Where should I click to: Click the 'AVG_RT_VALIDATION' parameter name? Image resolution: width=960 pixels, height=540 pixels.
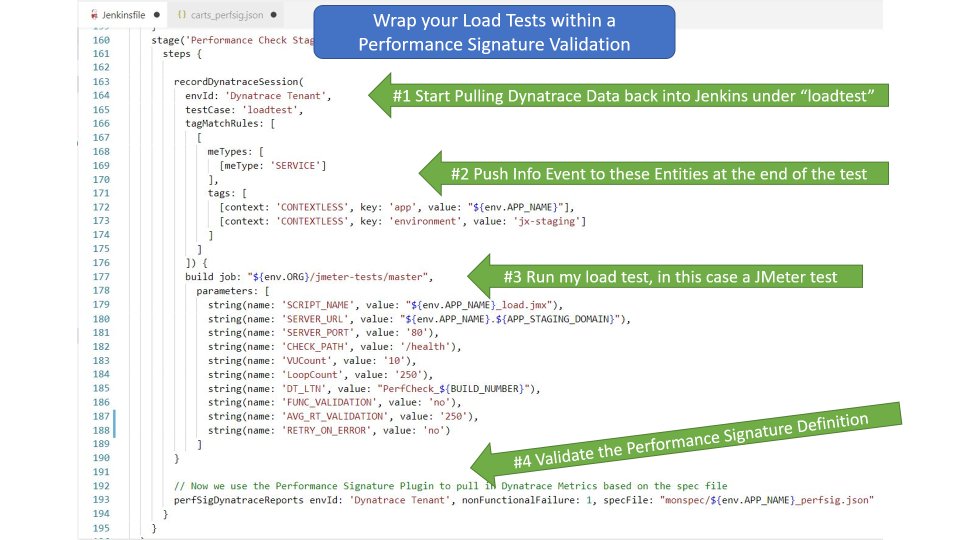(x=335, y=416)
